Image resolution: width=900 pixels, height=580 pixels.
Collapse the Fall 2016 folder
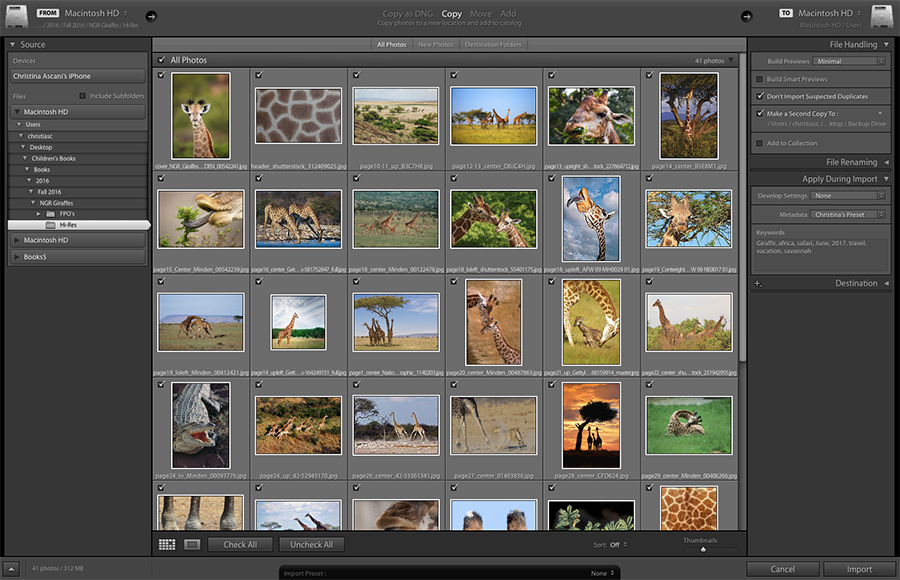click(x=31, y=192)
